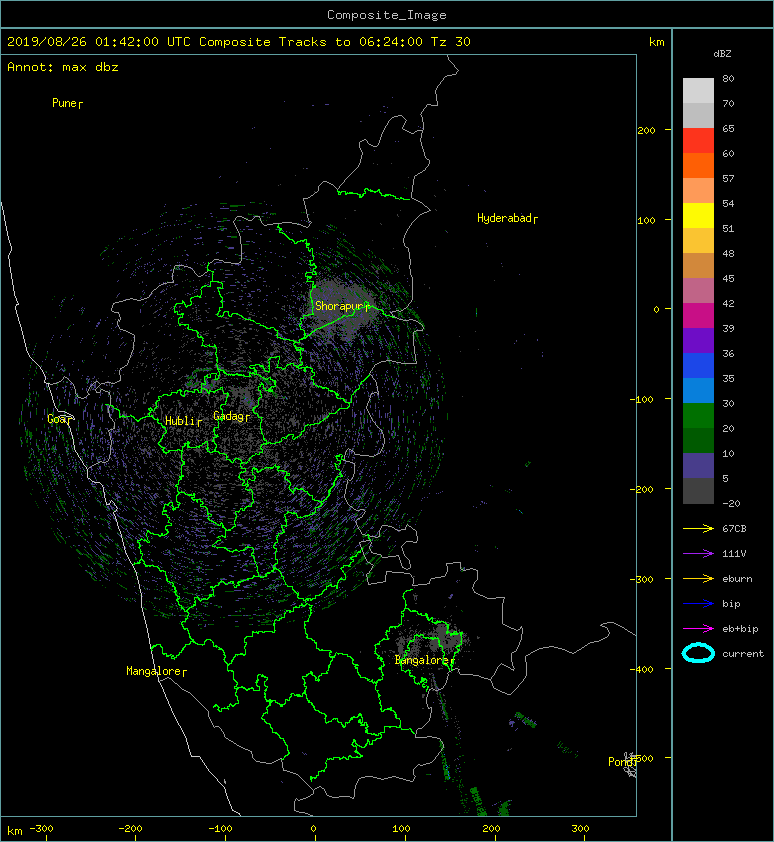Click the 39 dBZ purple color swatch
Screen dimensions: 774x842
(x=698, y=340)
